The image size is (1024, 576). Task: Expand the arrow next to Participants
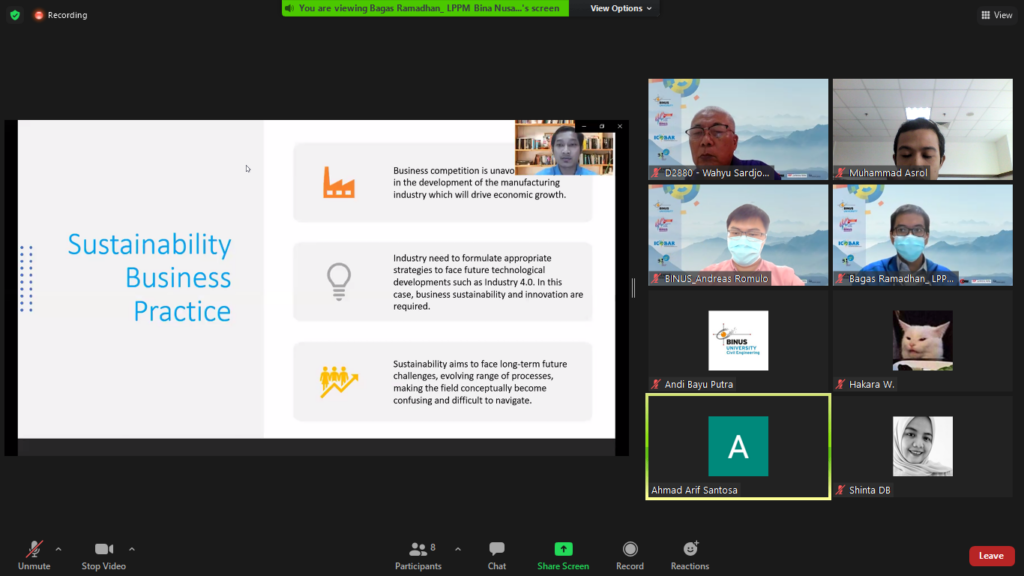(458, 548)
